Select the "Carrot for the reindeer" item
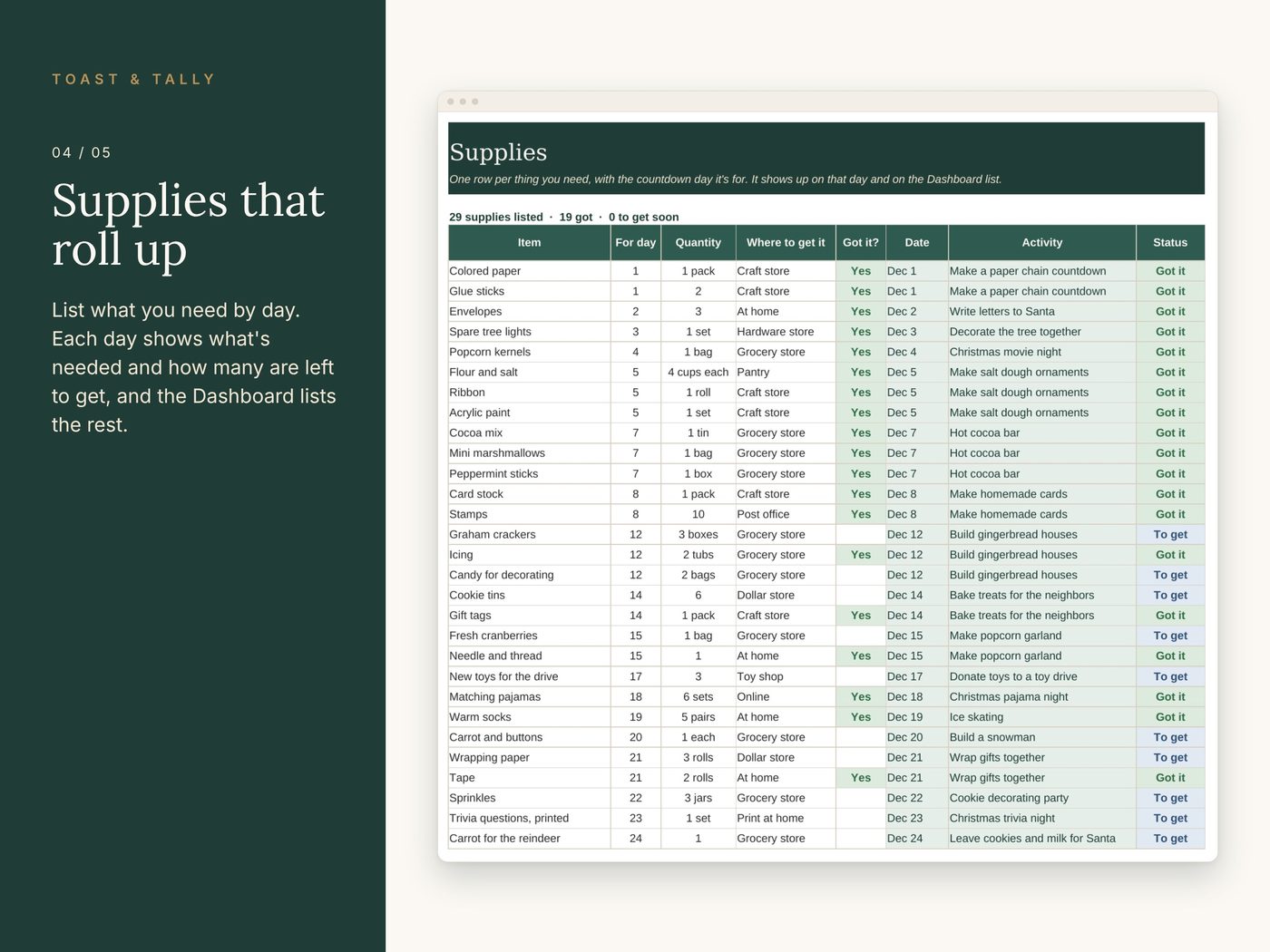 [x=529, y=839]
